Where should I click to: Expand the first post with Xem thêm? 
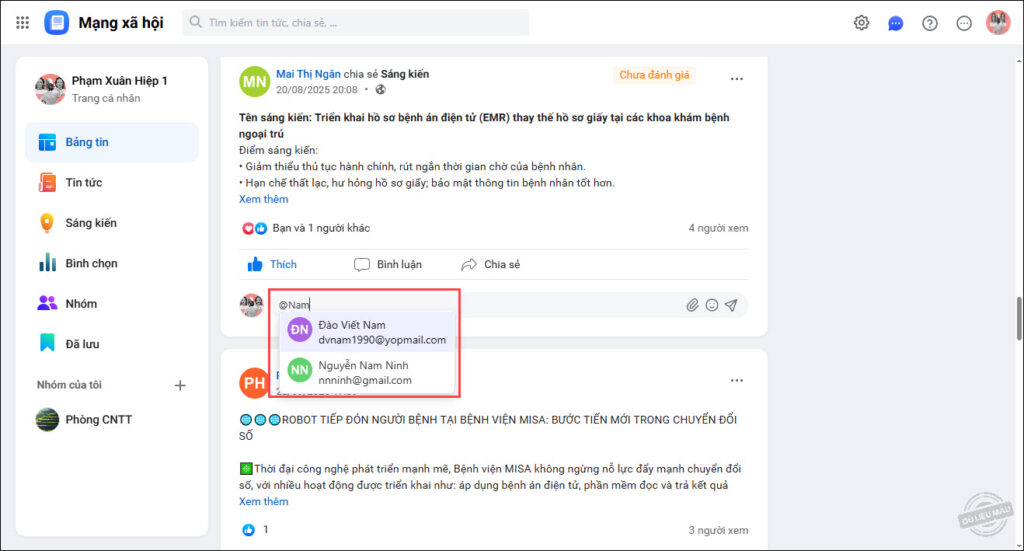coord(264,199)
